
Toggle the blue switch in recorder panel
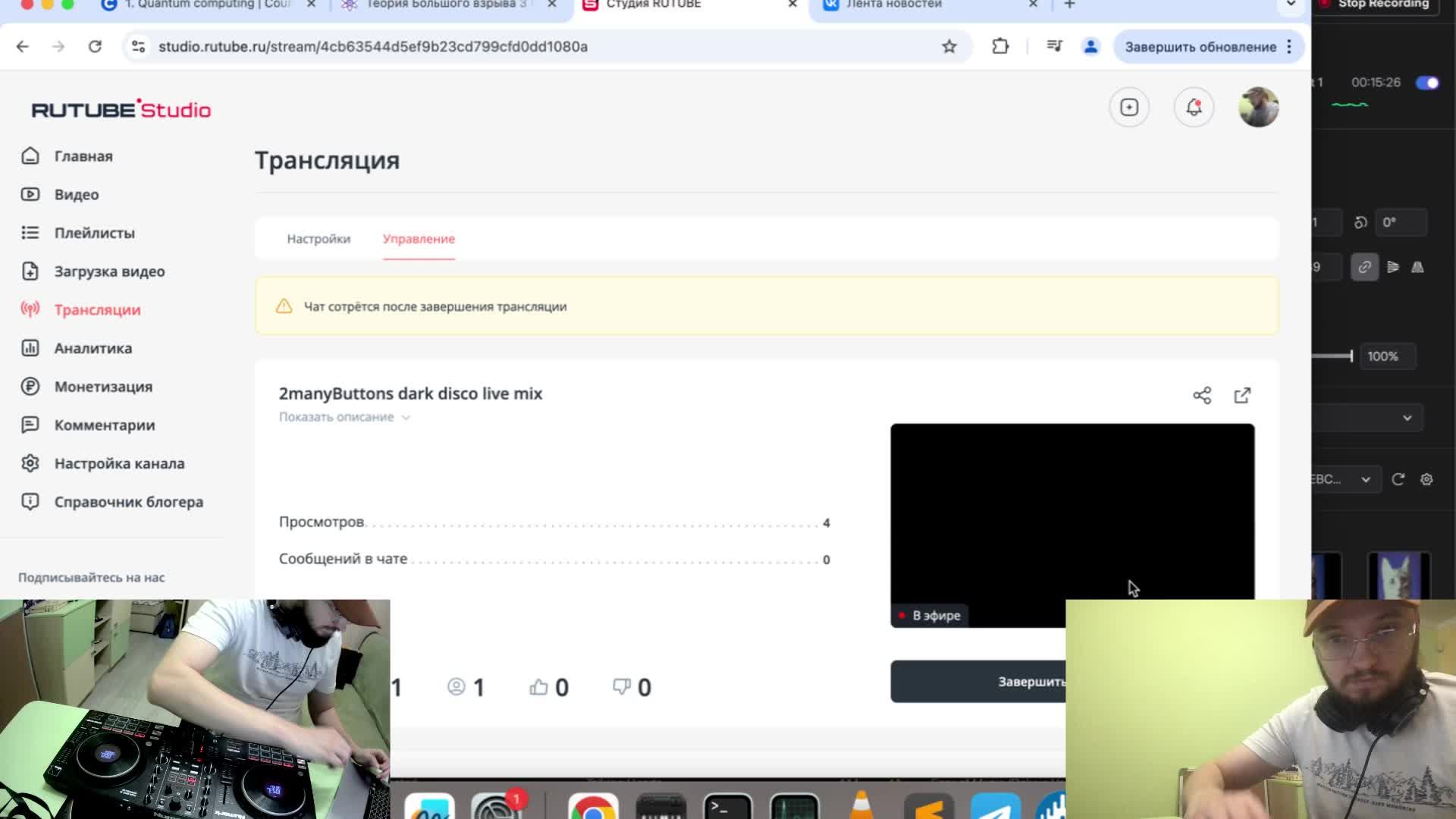[1427, 83]
